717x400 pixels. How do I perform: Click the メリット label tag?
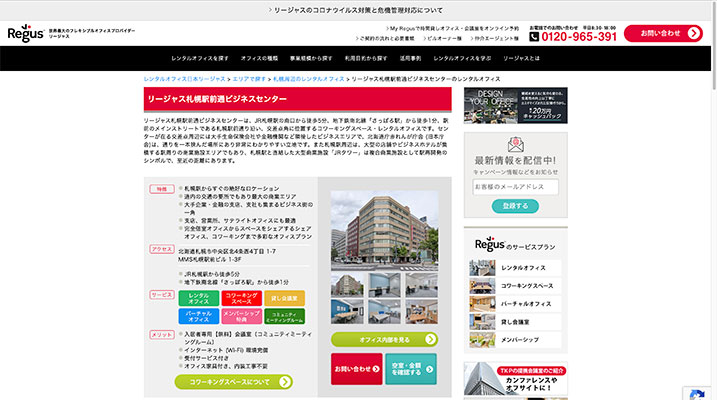point(162,335)
